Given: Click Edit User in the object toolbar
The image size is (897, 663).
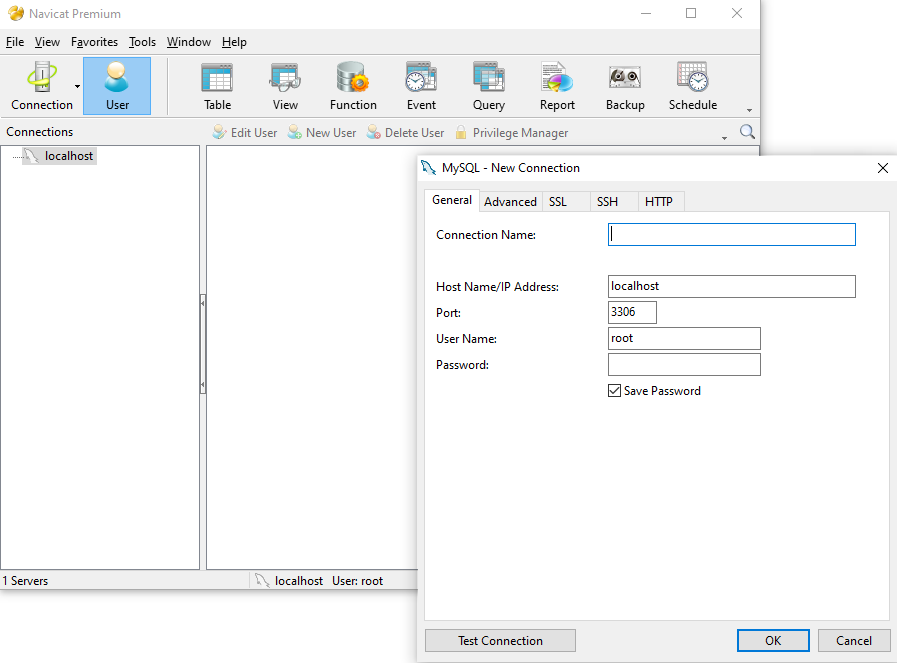Looking at the screenshot, I should [245, 133].
